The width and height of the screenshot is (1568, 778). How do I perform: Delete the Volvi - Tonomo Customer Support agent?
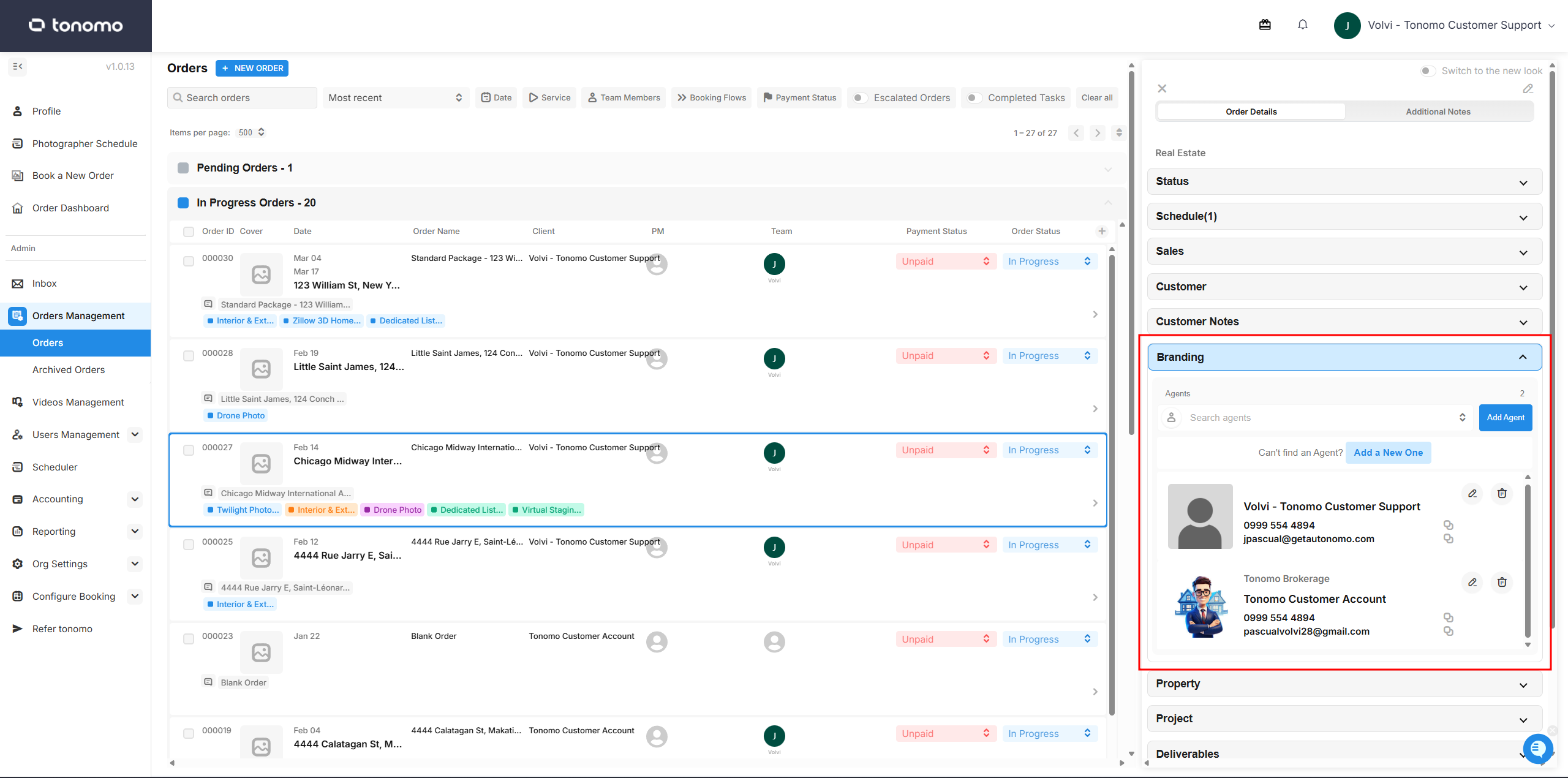tap(1502, 494)
